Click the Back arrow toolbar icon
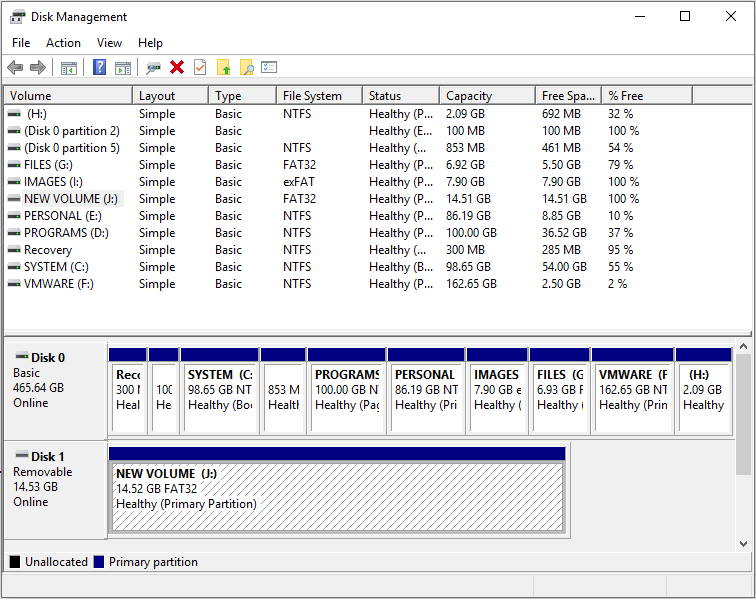This screenshot has height=599, width=756. point(15,68)
